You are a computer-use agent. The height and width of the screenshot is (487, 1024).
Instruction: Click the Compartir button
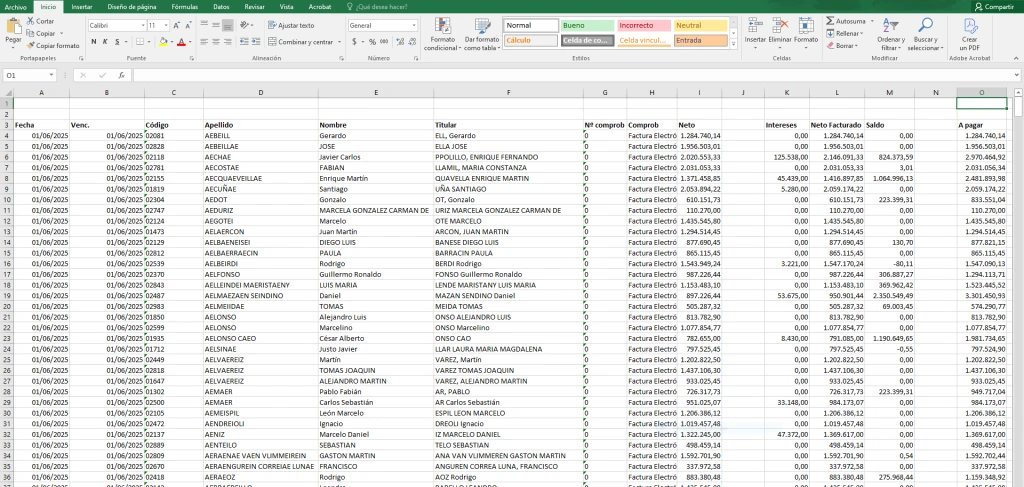coord(994,7)
